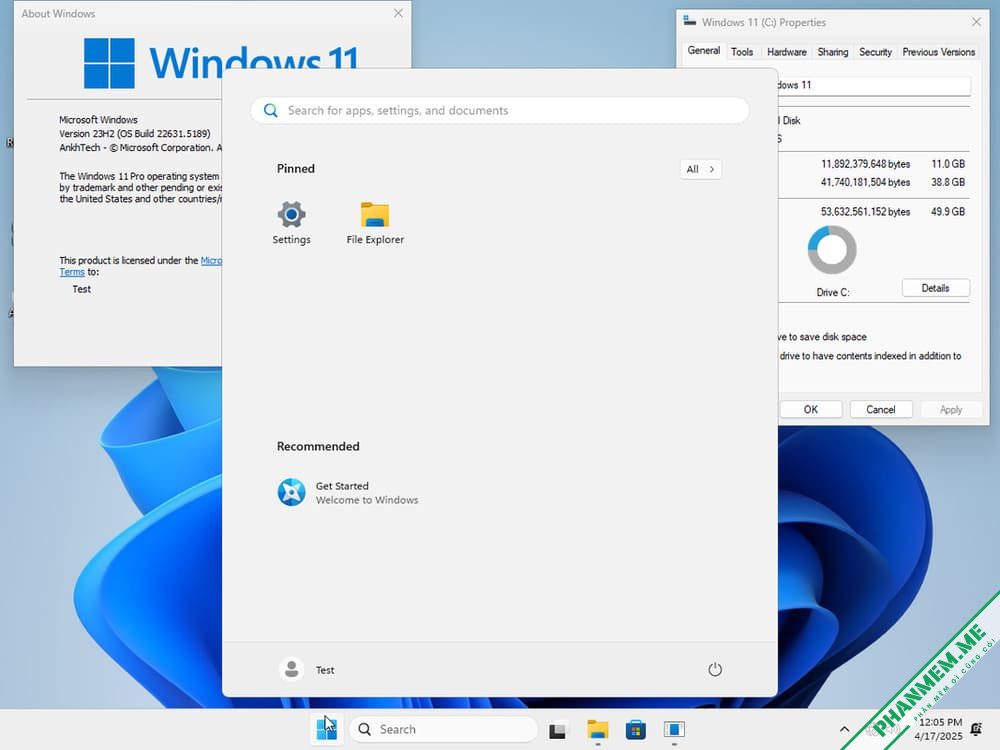The height and width of the screenshot is (750, 1000).
Task: Click the drive icon in the Properties title bar
Action: click(x=689, y=21)
